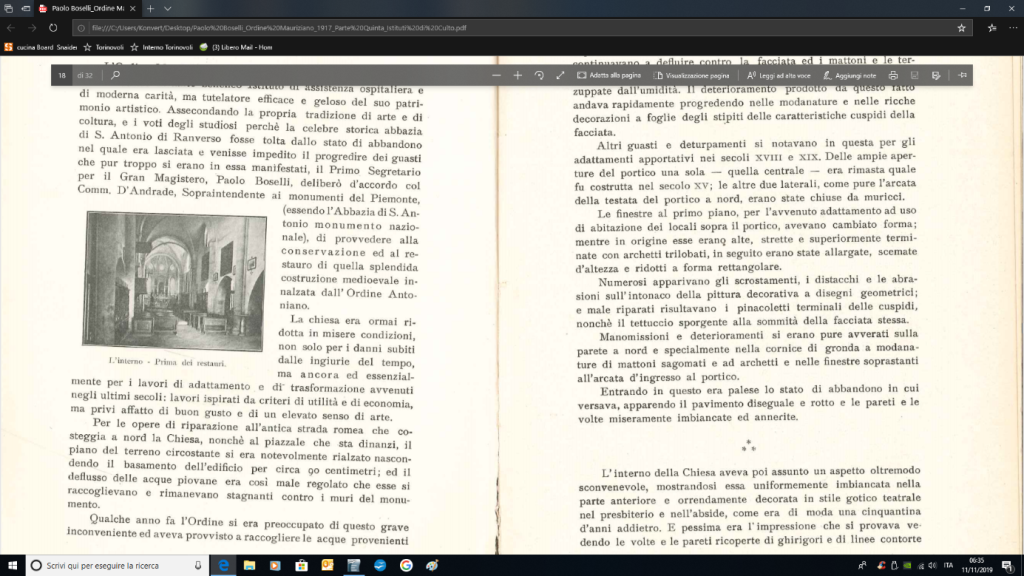The height and width of the screenshot is (576, 1024).
Task: Open Microsoft Store from the taskbar
Action: click(x=301, y=566)
